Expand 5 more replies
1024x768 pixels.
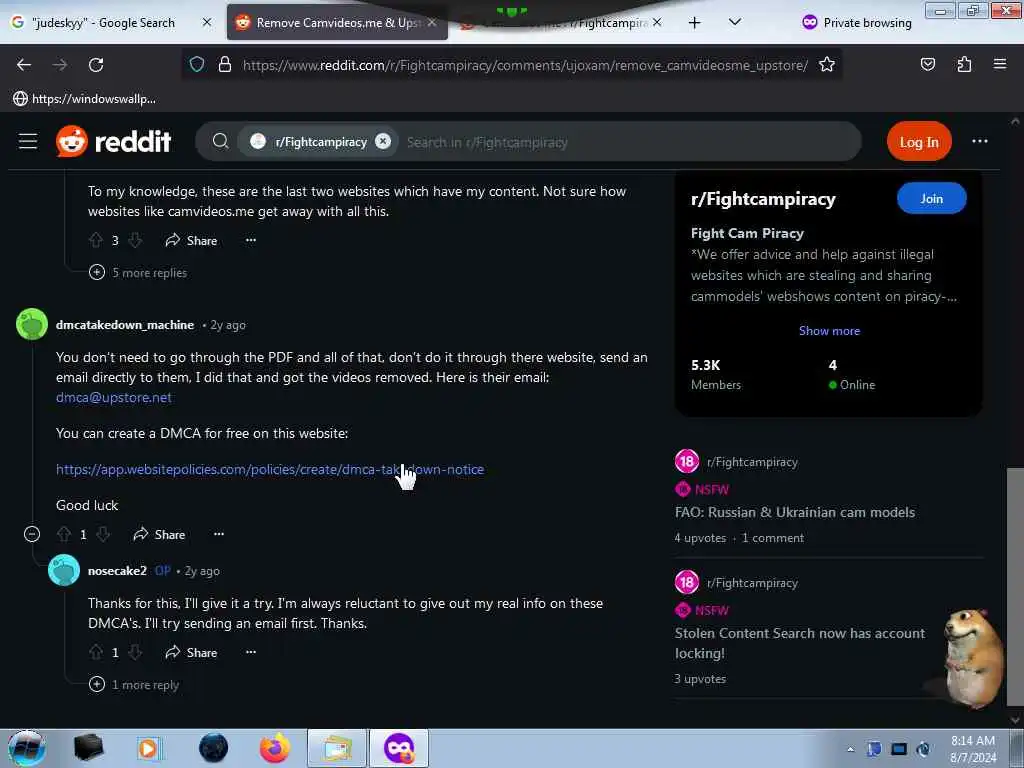point(138,272)
